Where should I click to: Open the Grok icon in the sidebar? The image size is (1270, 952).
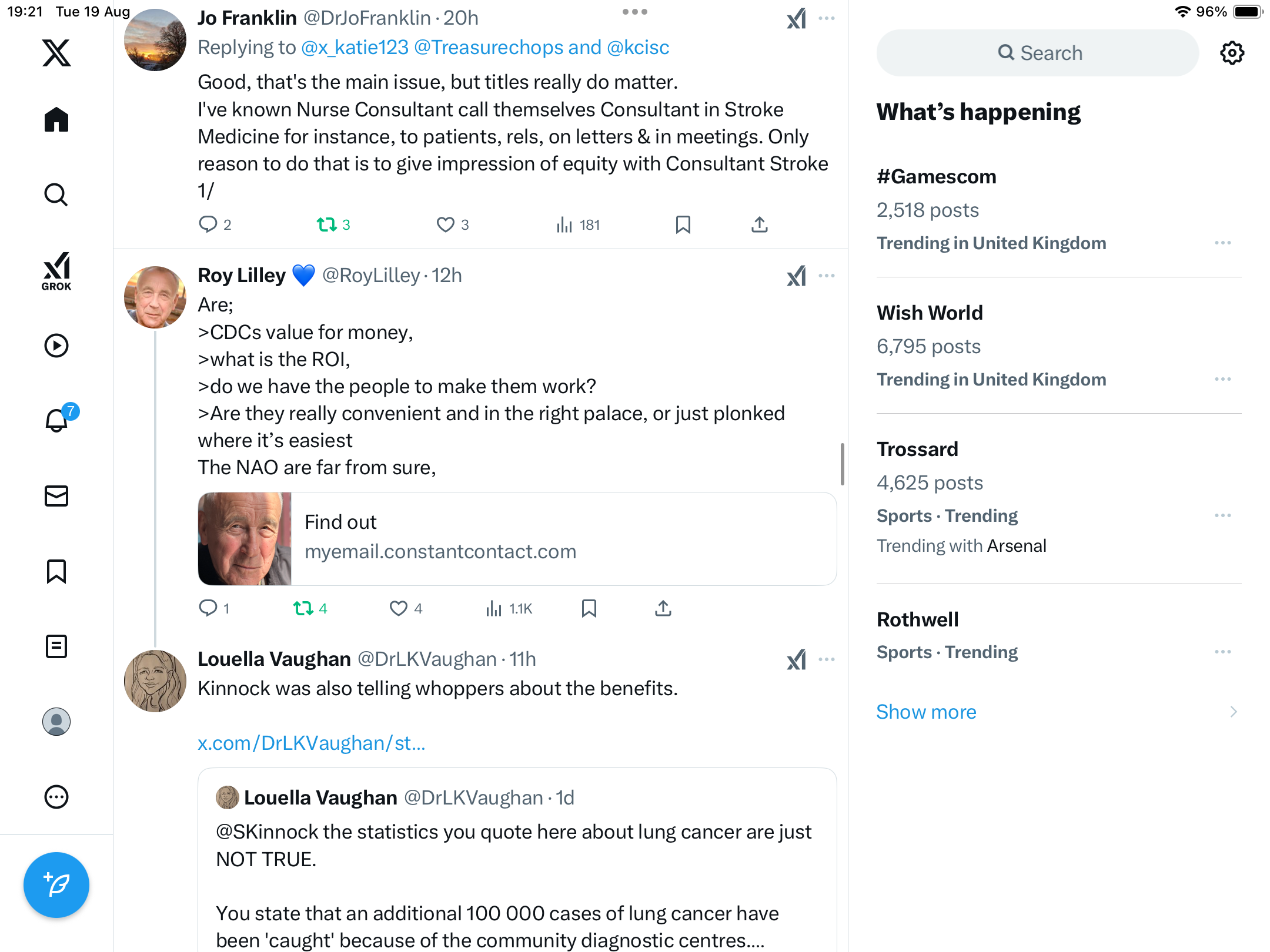pyautogui.click(x=56, y=271)
